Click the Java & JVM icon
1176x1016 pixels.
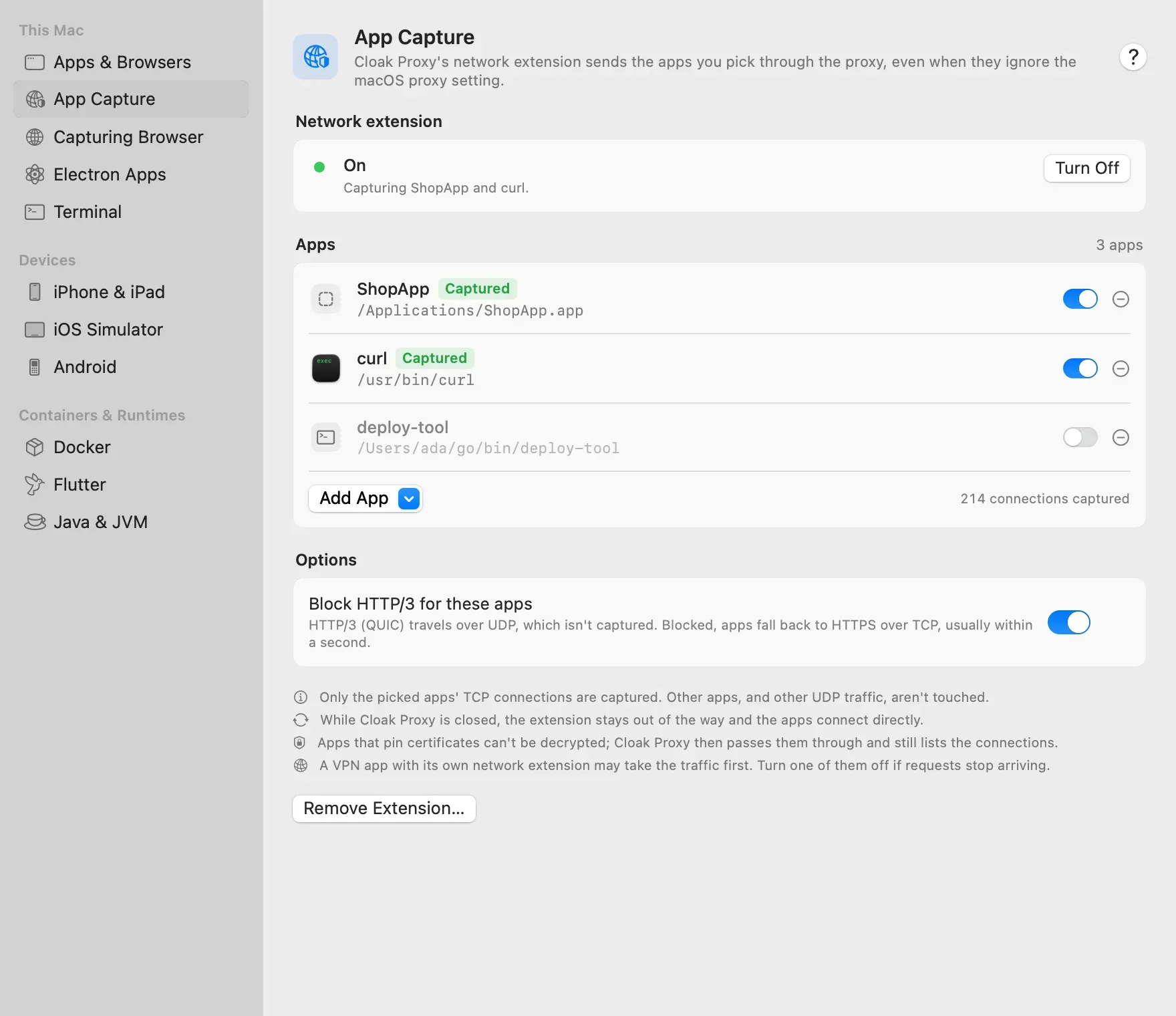(x=35, y=522)
